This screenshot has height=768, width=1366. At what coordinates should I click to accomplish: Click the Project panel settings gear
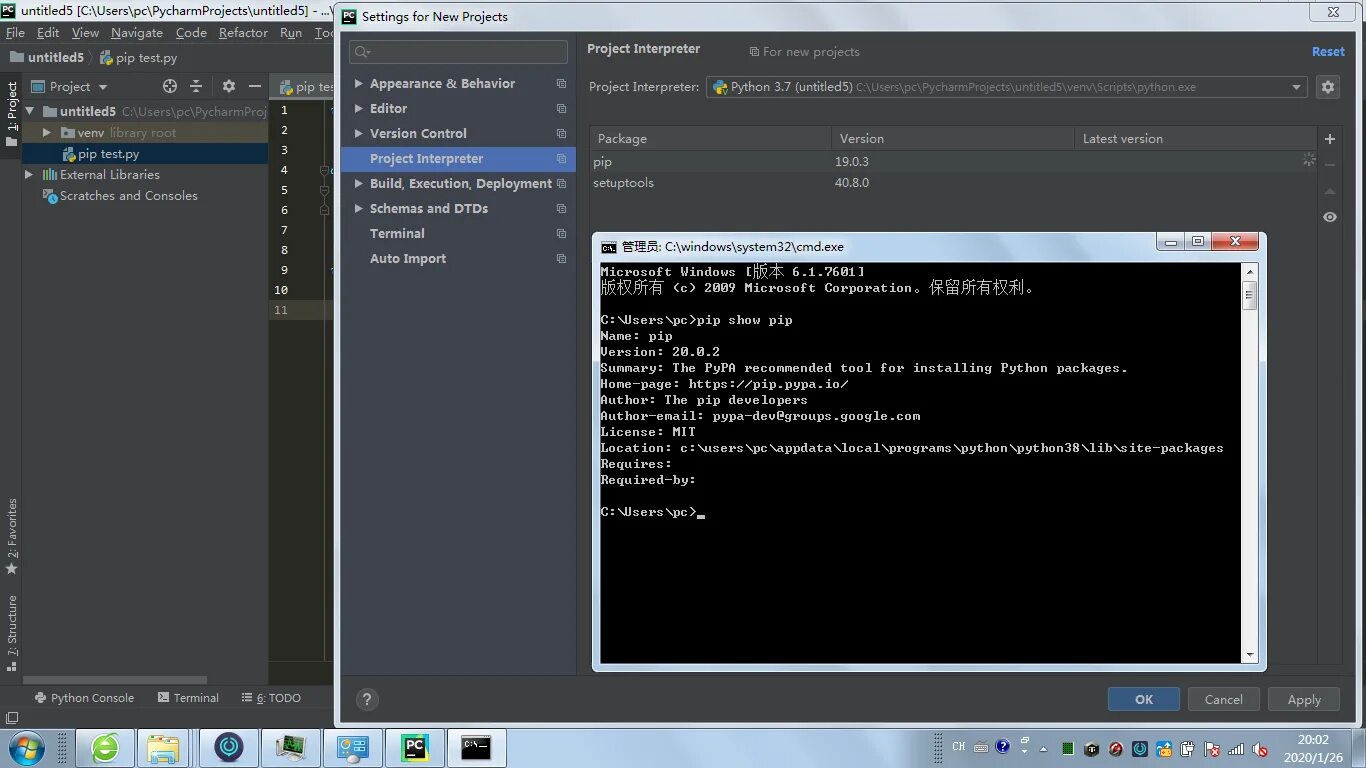[228, 87]
